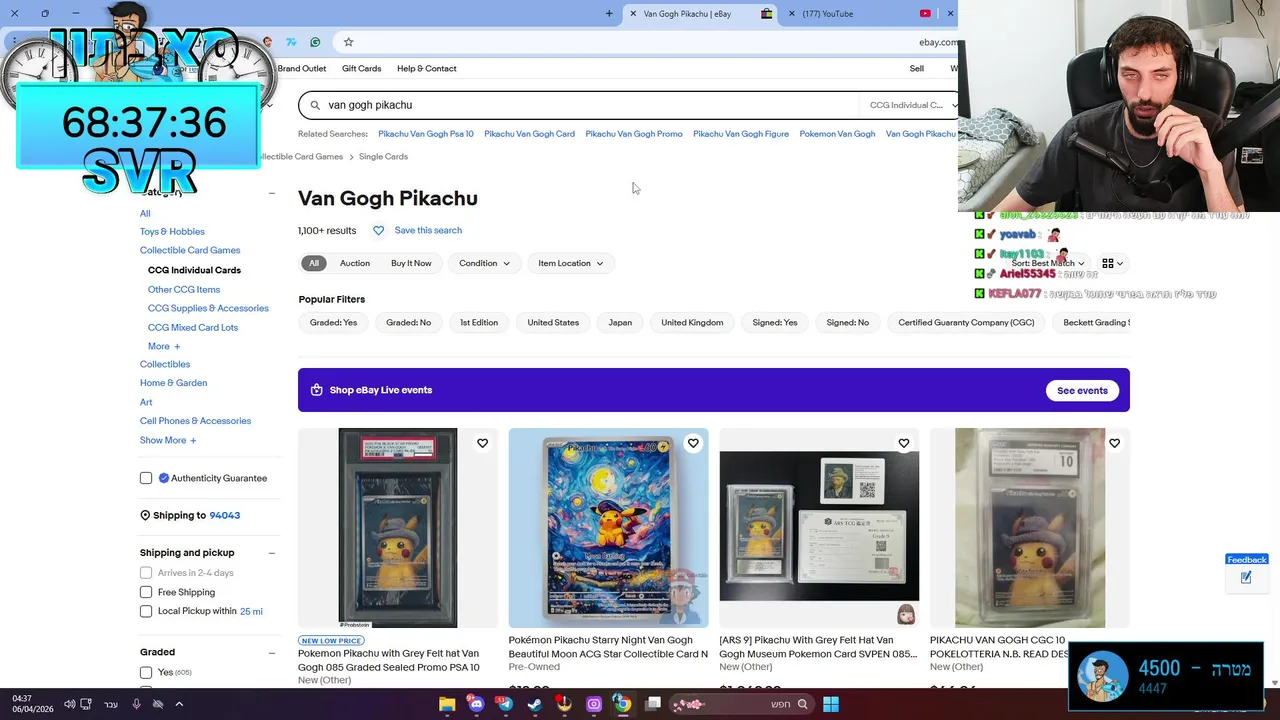The height and width of the screenshot is (720, 1280).
Task: Check the Arrives in 2-4 days option
Action: [146, 573]
